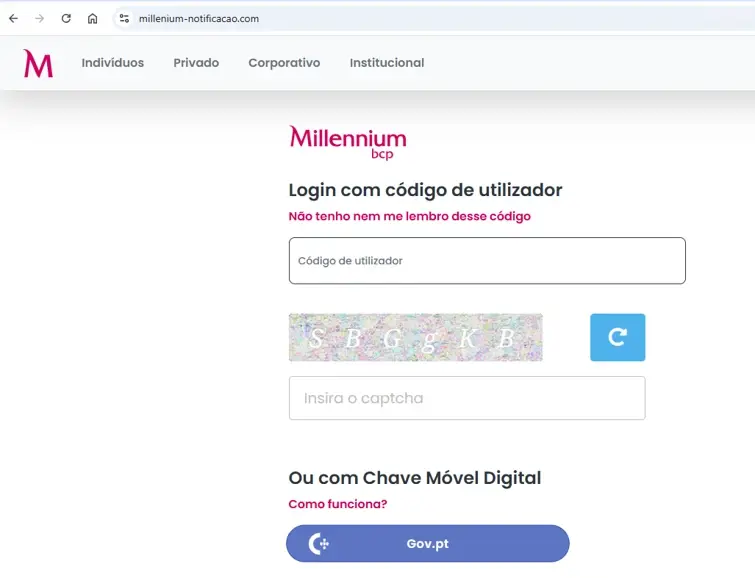755x578 pixels.
Task: Log in with the Gov.pt button
Action: pos(428,543)
